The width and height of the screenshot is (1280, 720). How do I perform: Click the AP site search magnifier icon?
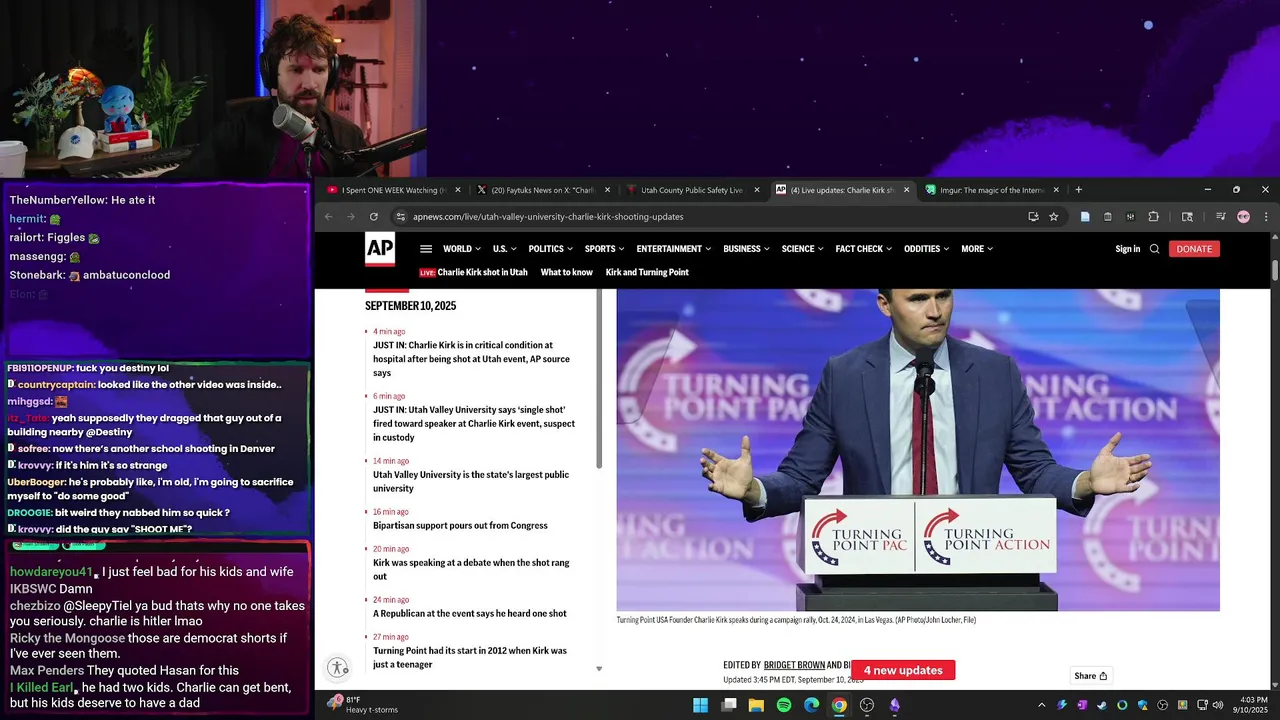[x=1154, y=249]
